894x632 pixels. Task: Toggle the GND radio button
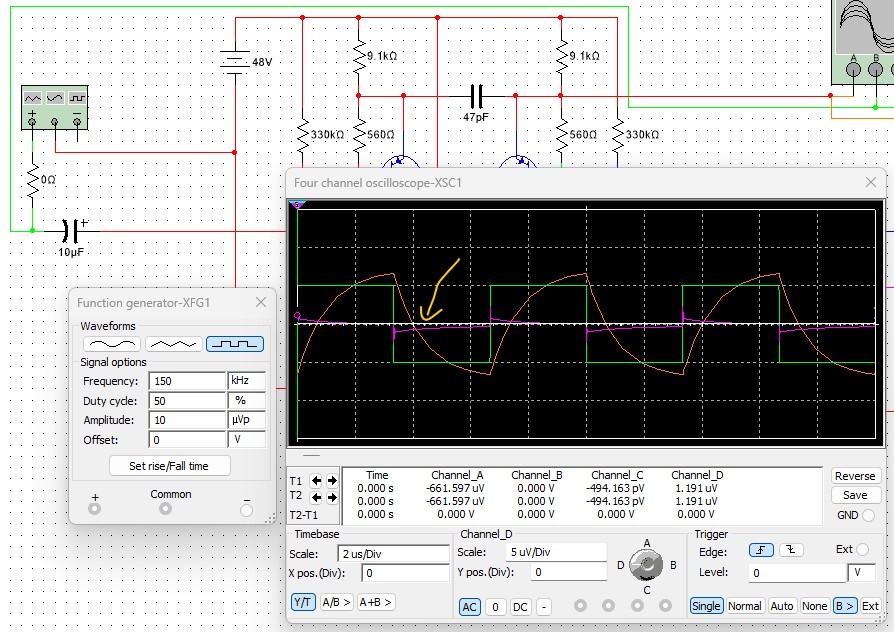click(x=868, y=515)
